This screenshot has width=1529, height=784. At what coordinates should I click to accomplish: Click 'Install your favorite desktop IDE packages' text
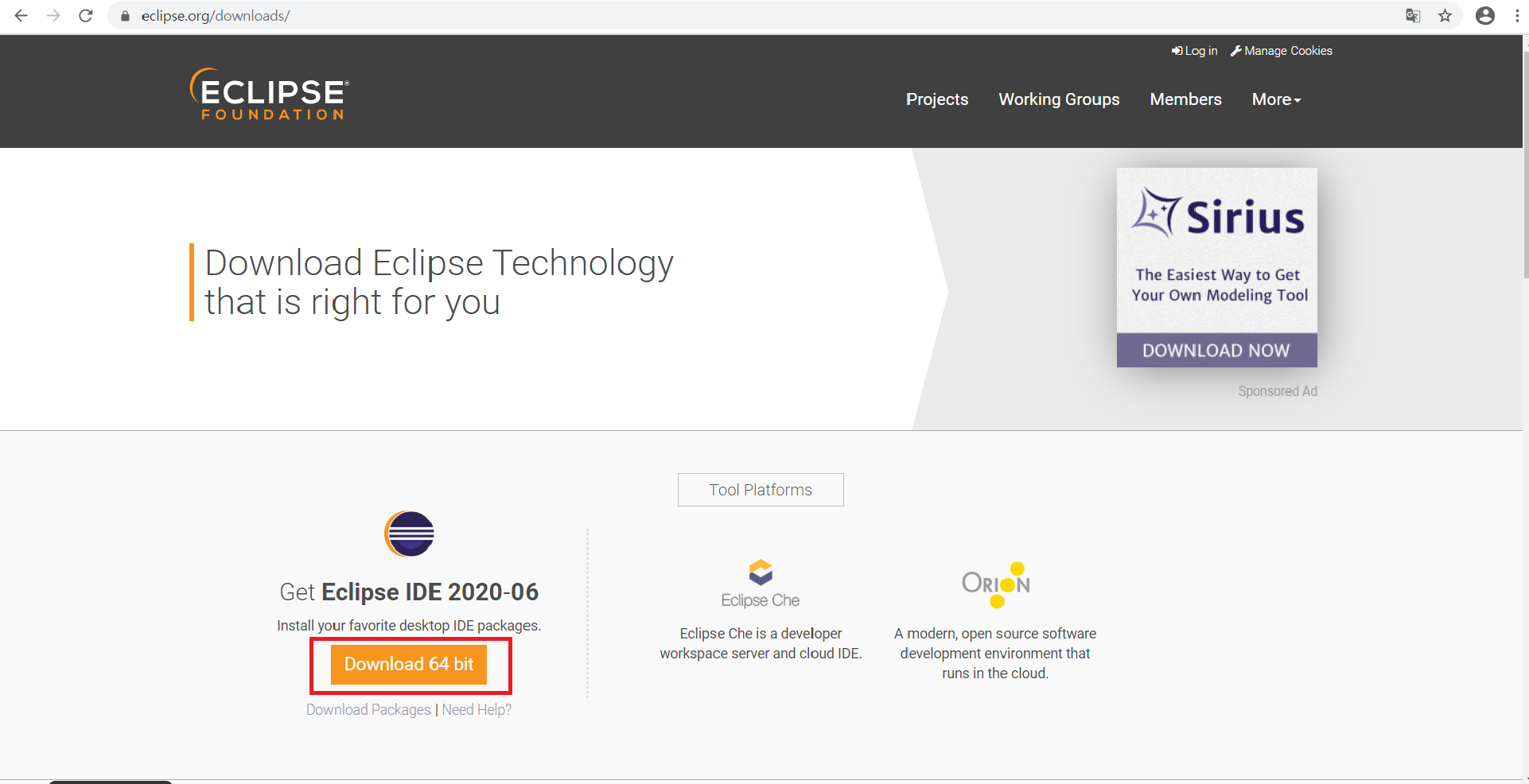tap(409, 626)
